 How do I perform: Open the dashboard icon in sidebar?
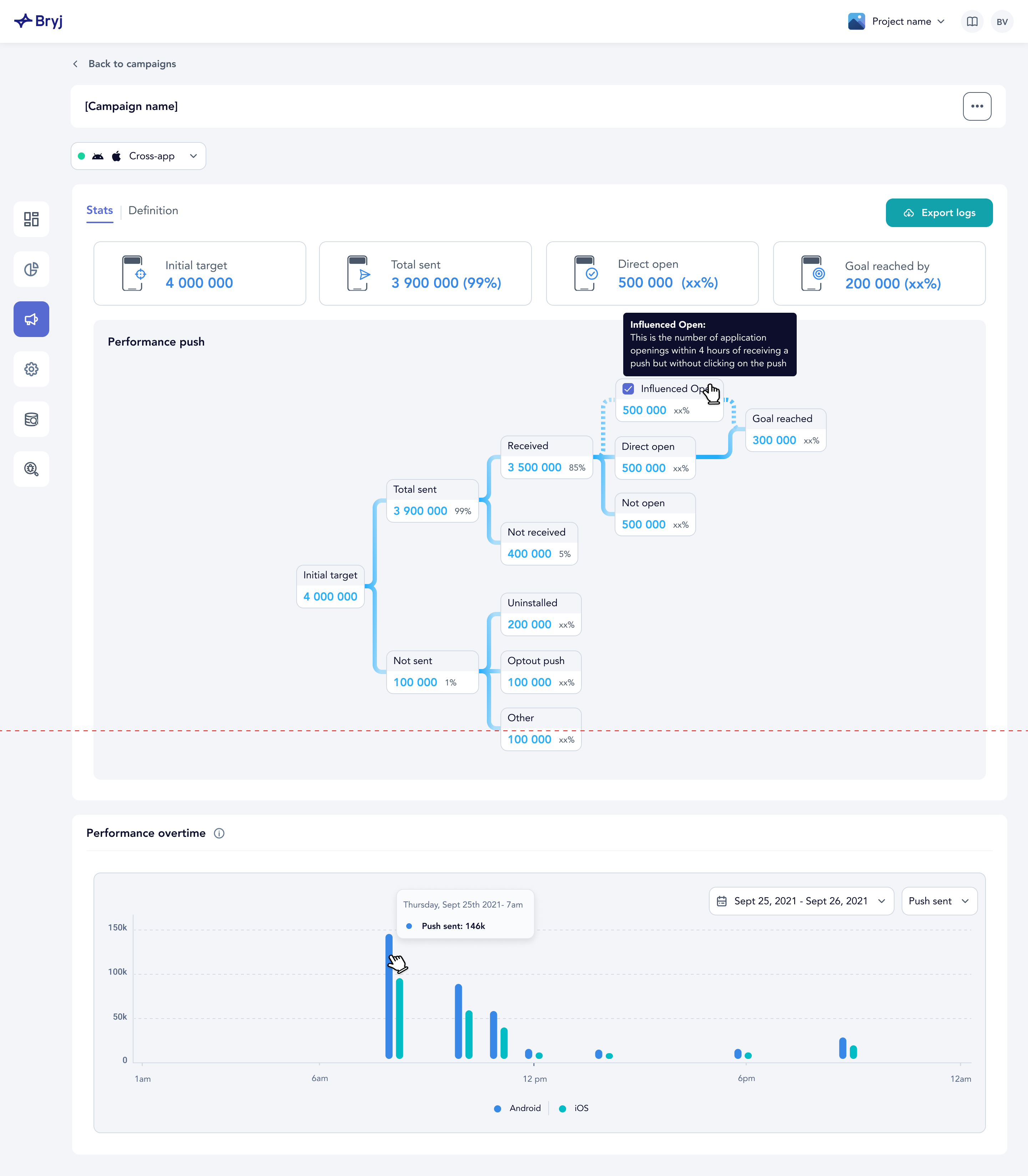[x=31, y=219]
